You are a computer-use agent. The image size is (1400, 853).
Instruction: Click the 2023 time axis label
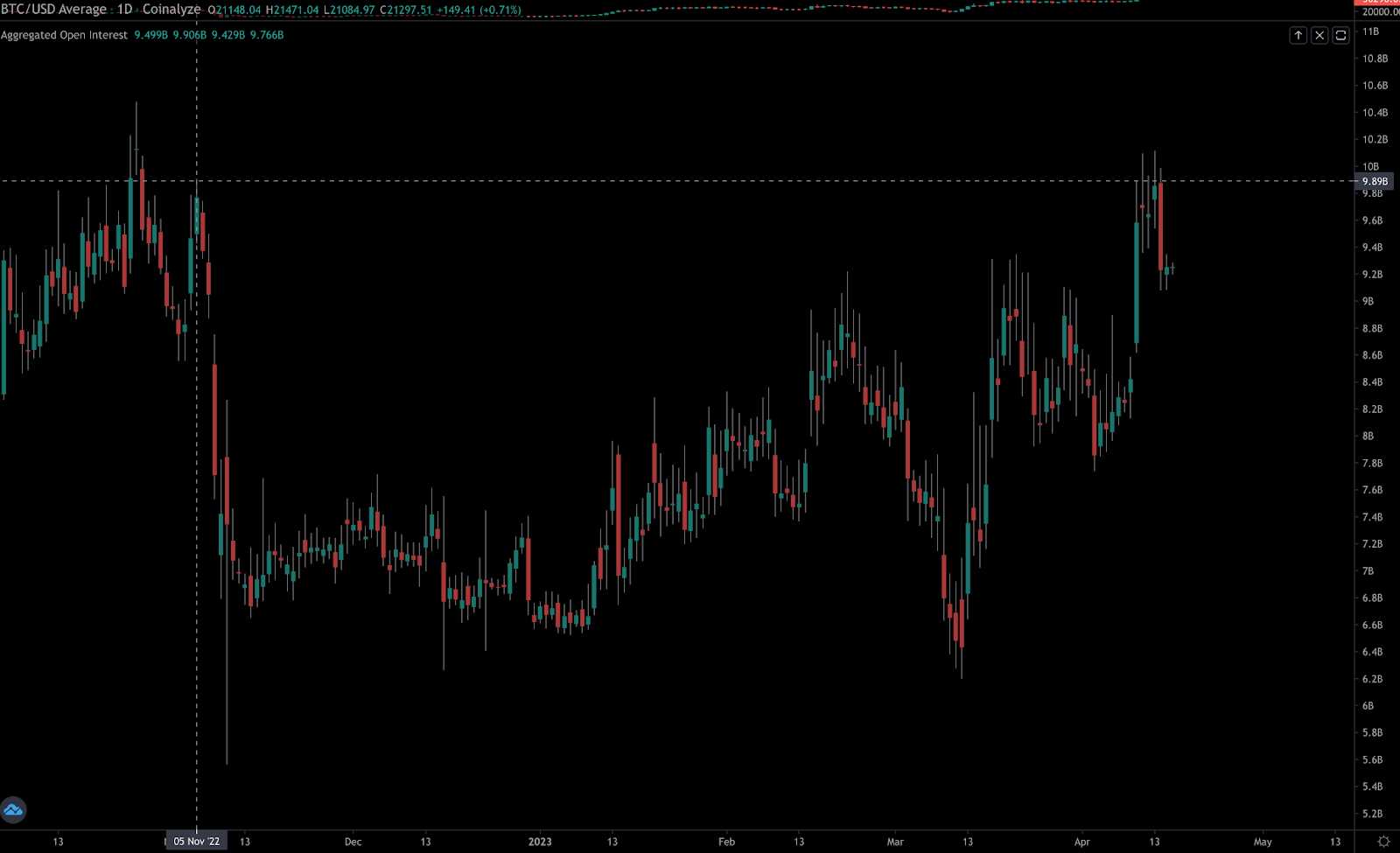point(540,842)
